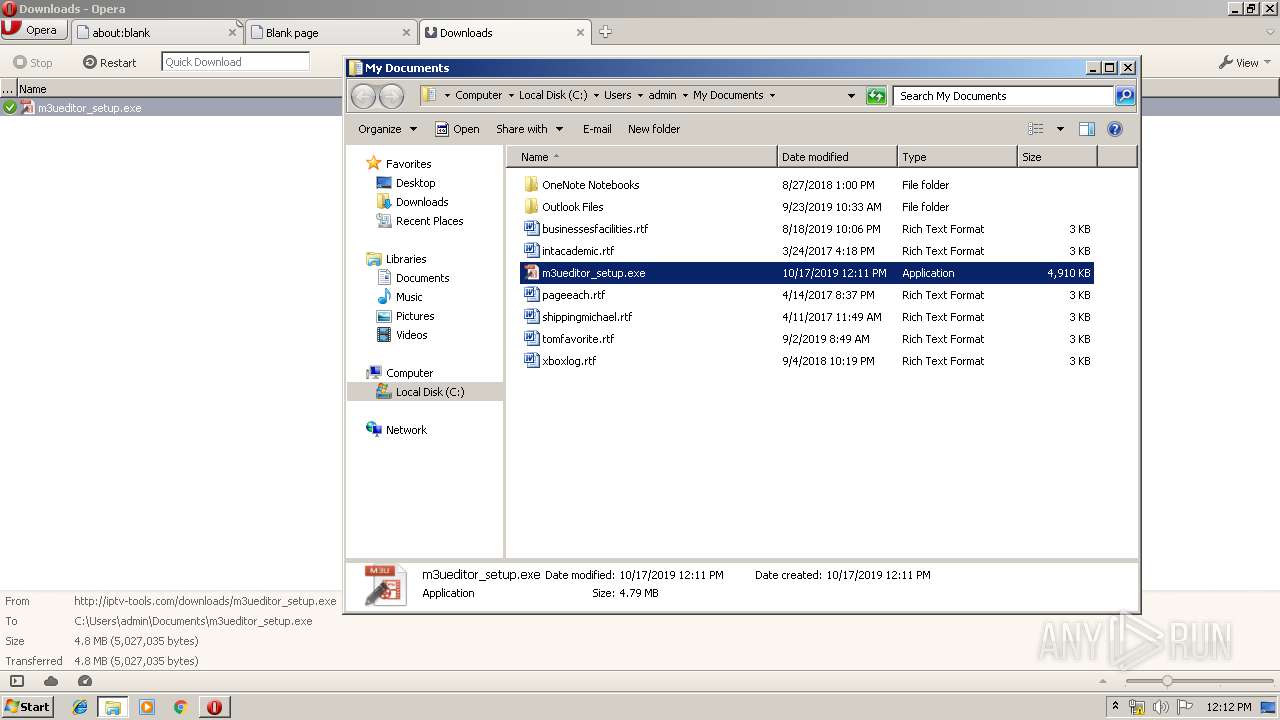Open Downloads in Favorites
The image size is (1280, 720).
coord(421,202)
